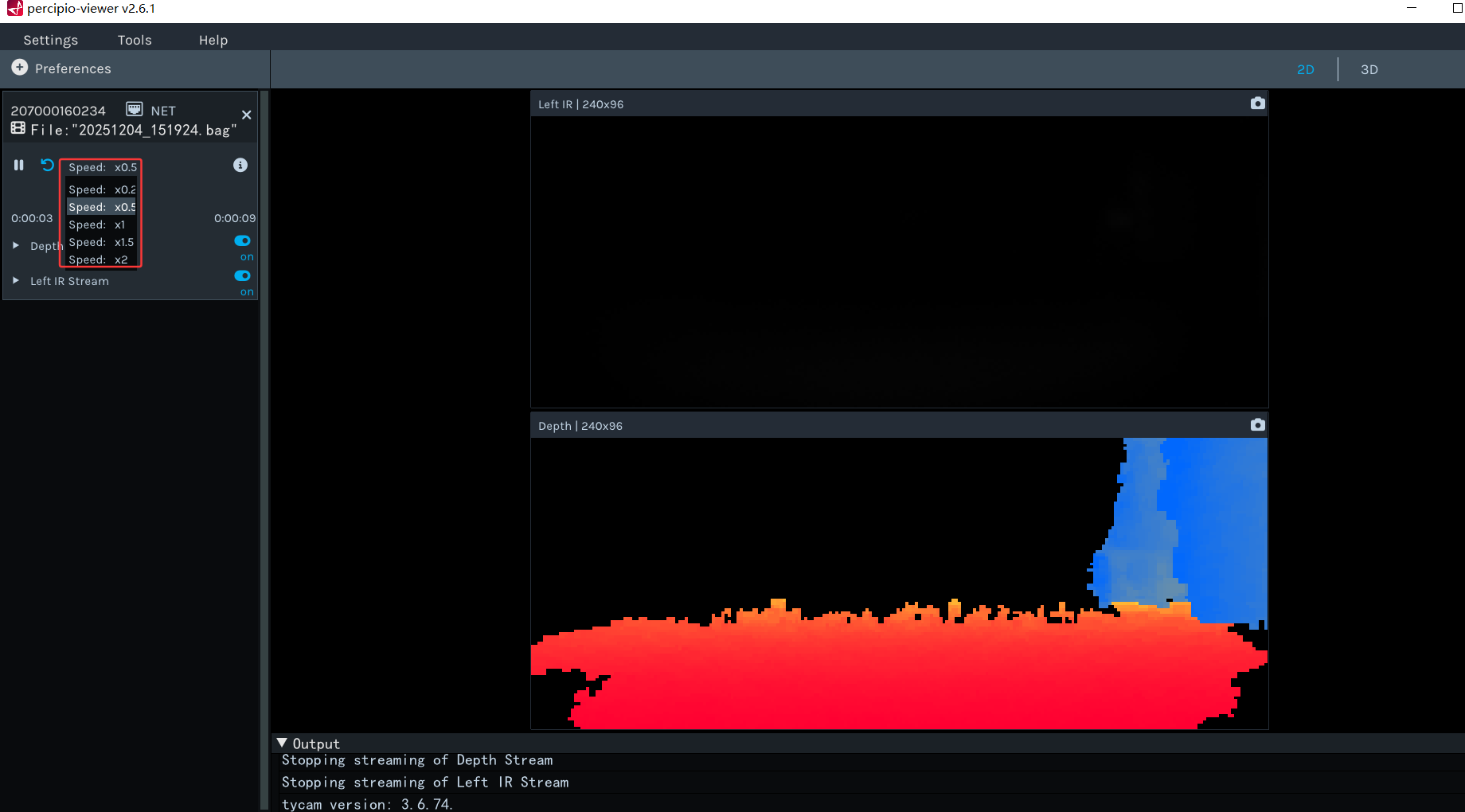The width and height of the screenshot is (1465, 812).
Task: Open the current Speed x0.5 dropdown
Action: point(101,167)
